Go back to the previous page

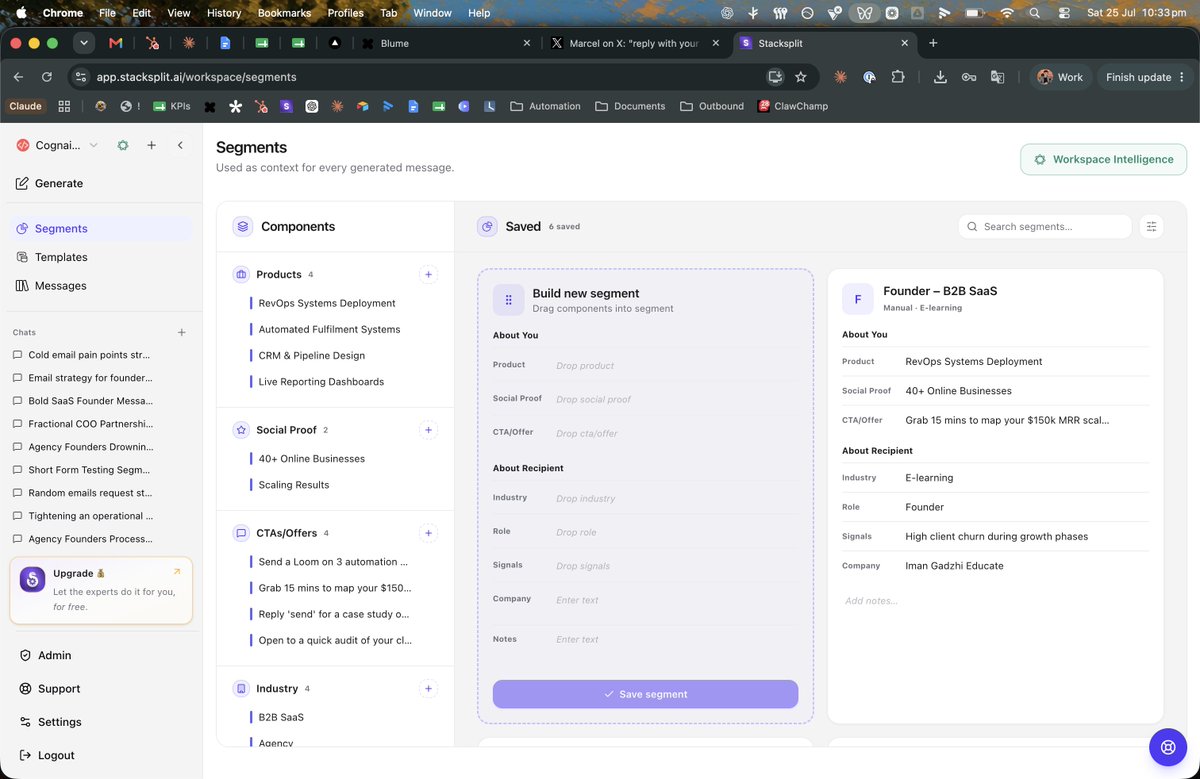tap(19, 77)
